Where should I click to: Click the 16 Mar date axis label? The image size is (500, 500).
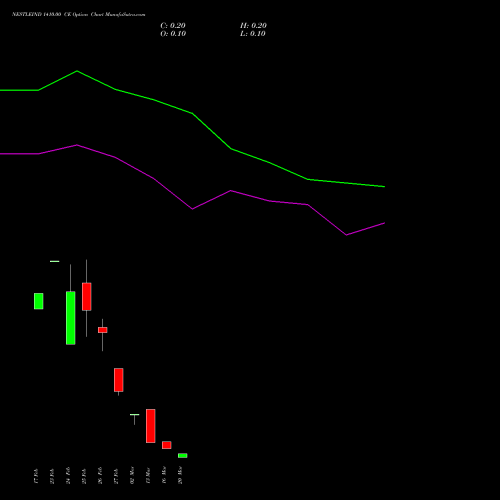pyautogui.click(x=164, y=475)
